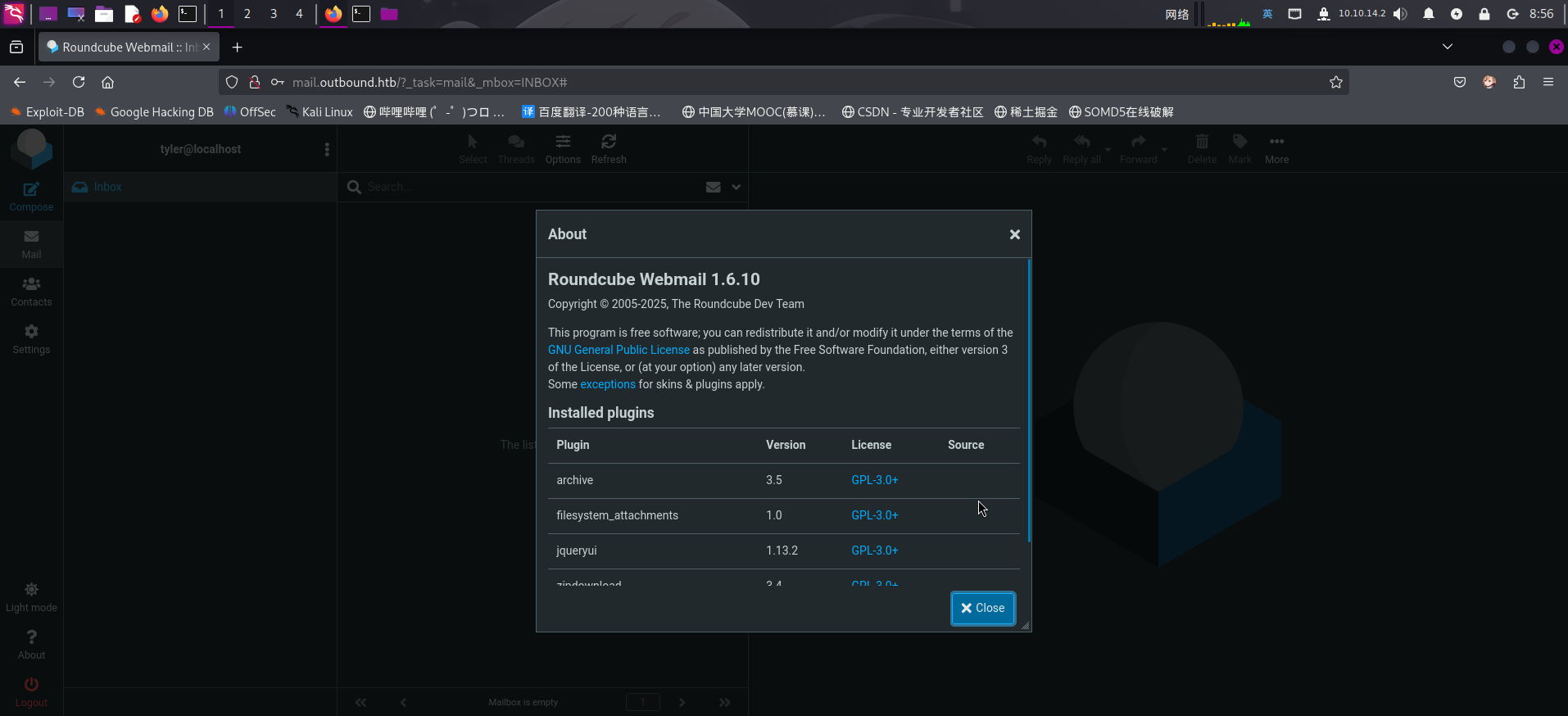Open folder actions menu next to tyler@localhost
The image size is (1568, 716).
click(327, 149)
